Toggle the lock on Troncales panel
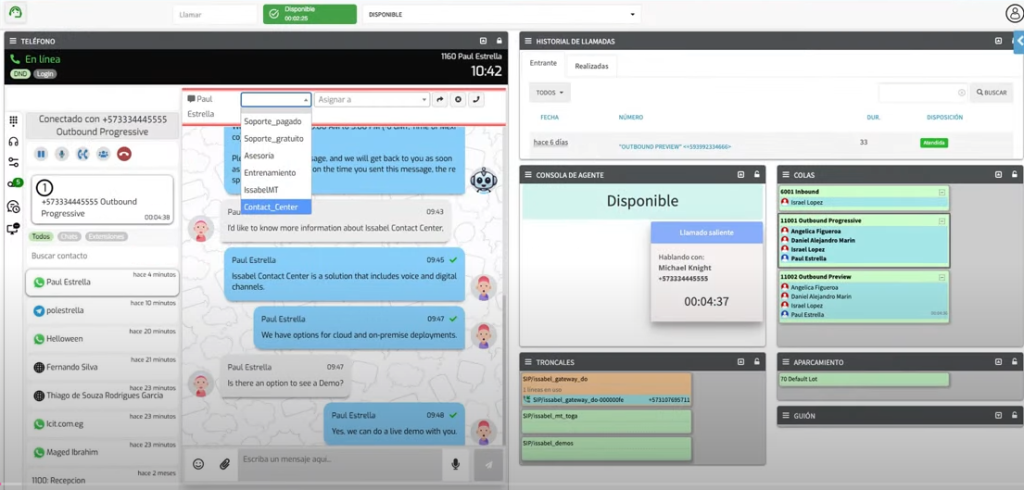Viewport: 1024px width, 490px height. 756,362
